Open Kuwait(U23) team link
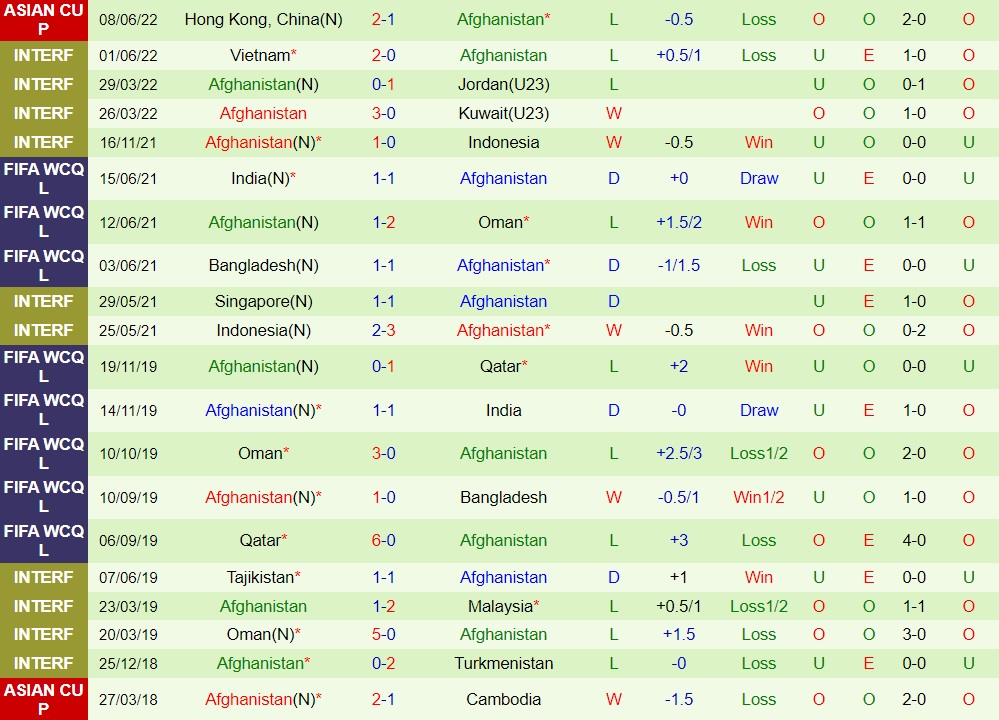 pos(503,113)
